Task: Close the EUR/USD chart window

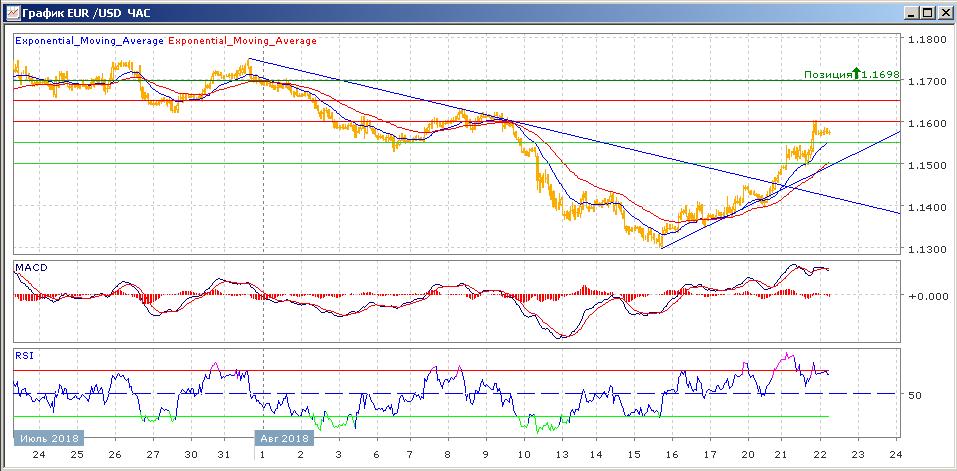Action: tap(945, 13)
